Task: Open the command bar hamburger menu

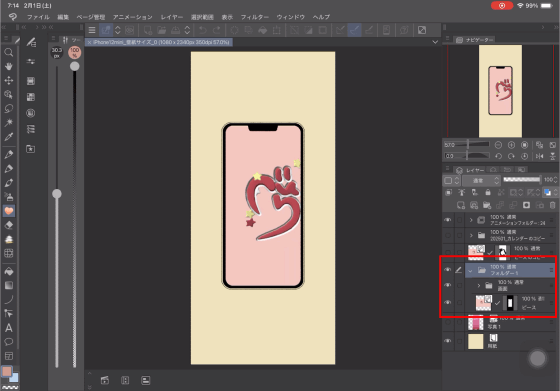Action: [92, 30]
